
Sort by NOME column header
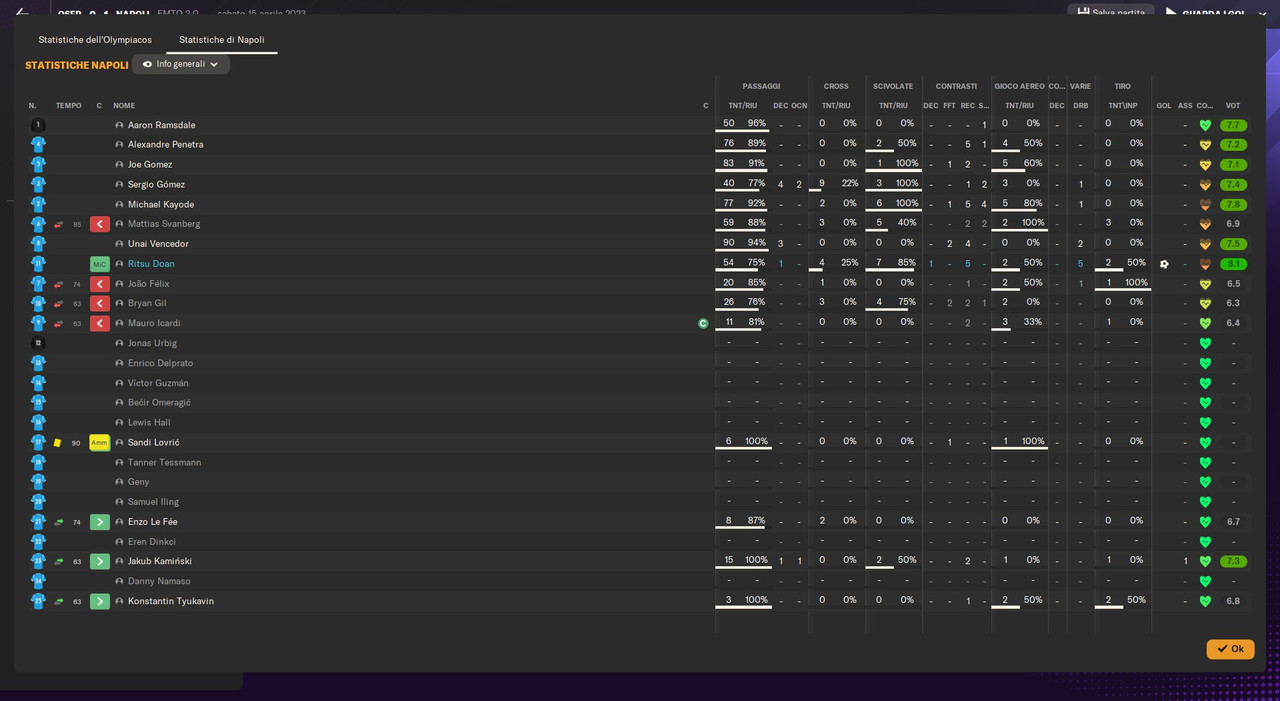124,105
